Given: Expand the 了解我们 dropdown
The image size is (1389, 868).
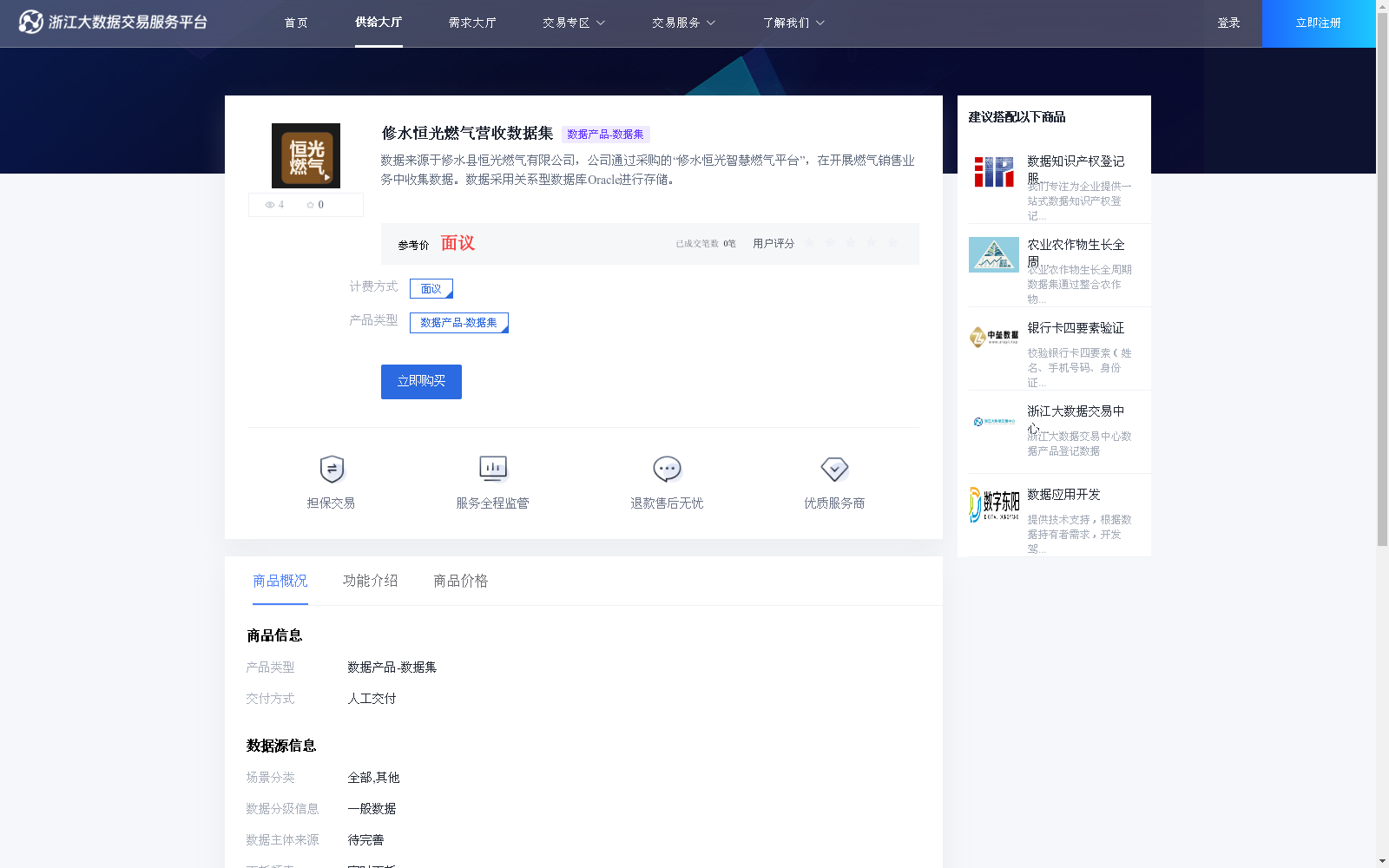Looking at the screenshot, I should click(x=793, y=23).
